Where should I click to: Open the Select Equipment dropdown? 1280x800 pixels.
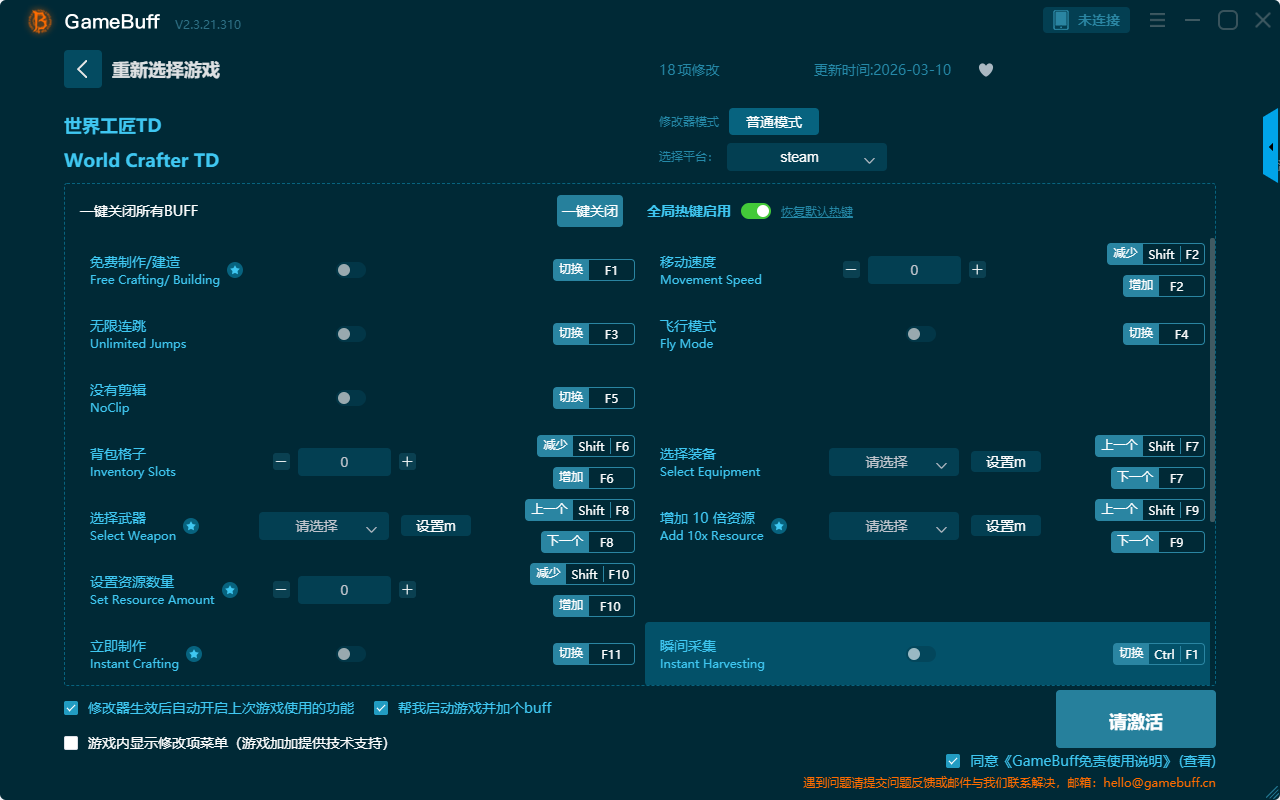click(x=893, y=462)
